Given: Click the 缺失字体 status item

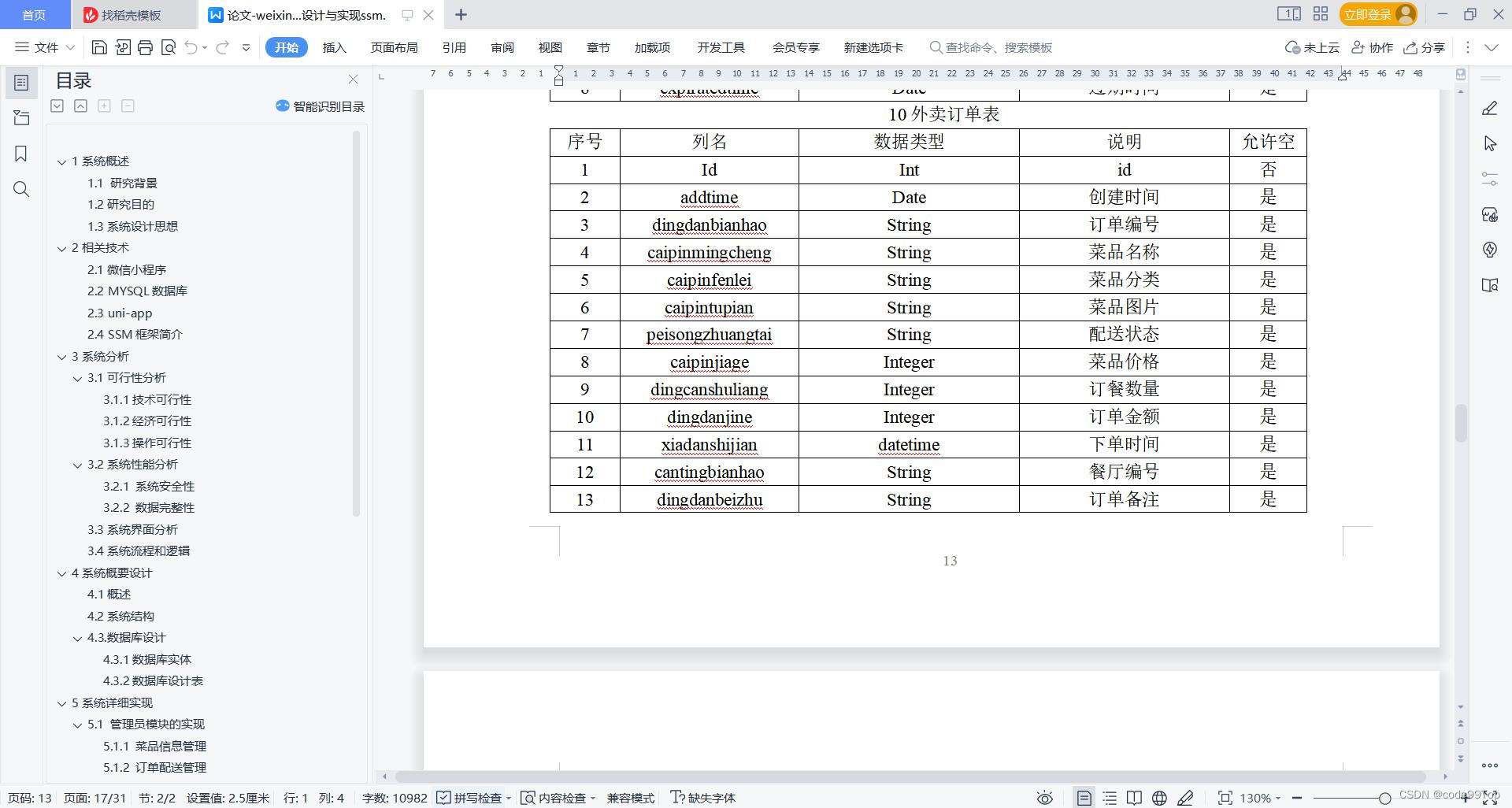Looking at the screenshot, I should [x=702, y=798].
